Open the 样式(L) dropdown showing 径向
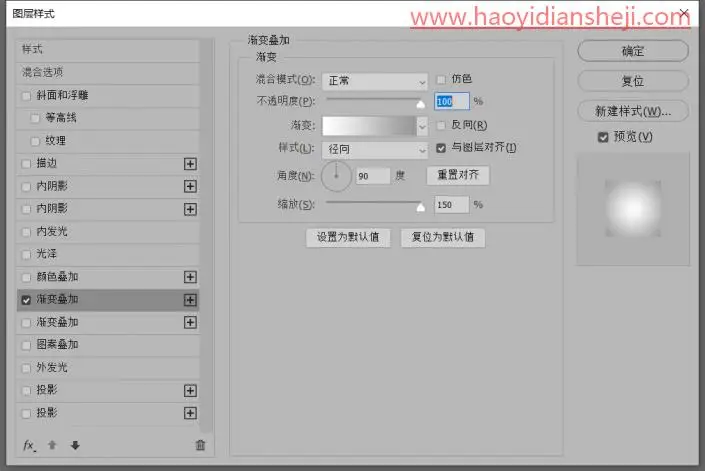 (375, 150)
